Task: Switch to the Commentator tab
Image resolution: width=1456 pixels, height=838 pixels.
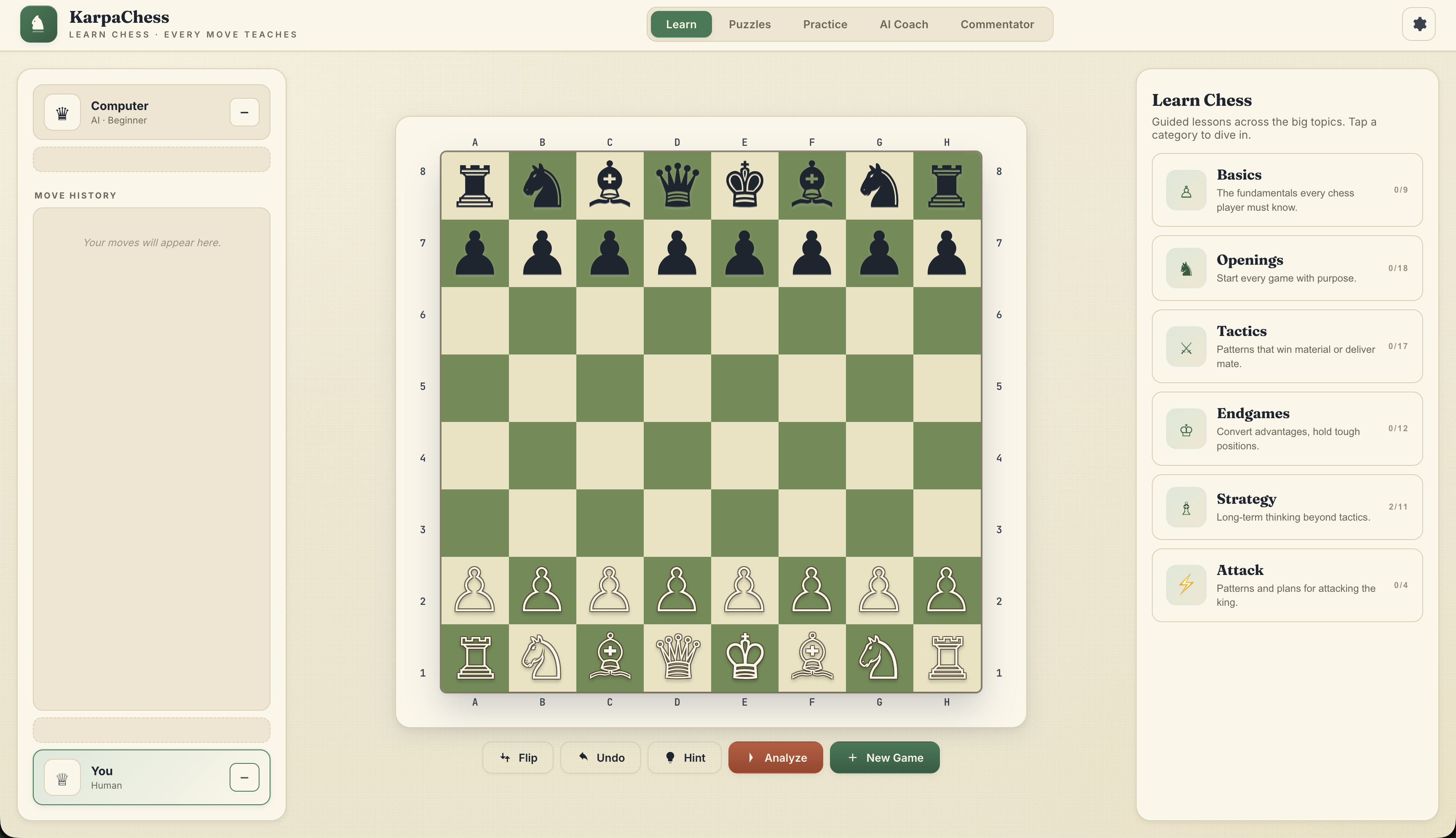Action: (x=996, y=24)
